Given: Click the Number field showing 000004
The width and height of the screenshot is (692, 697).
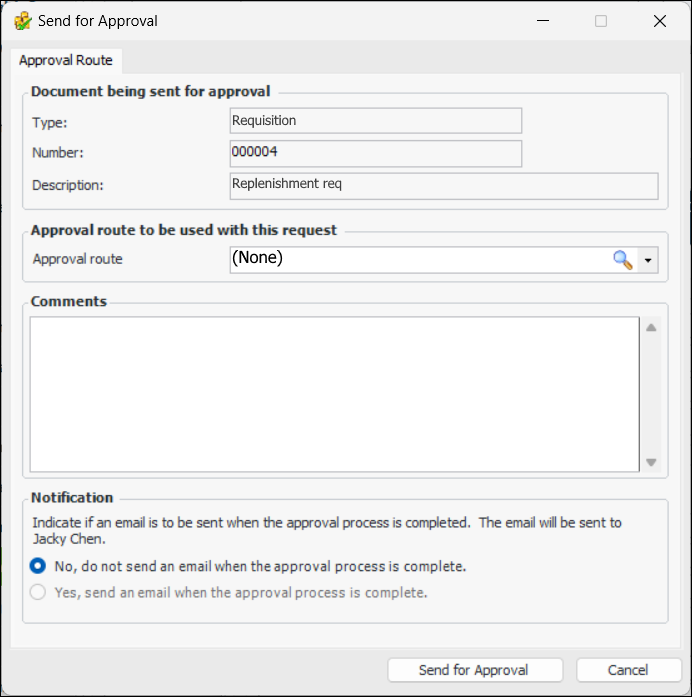Looking at the screenshot, I should 375,153.
